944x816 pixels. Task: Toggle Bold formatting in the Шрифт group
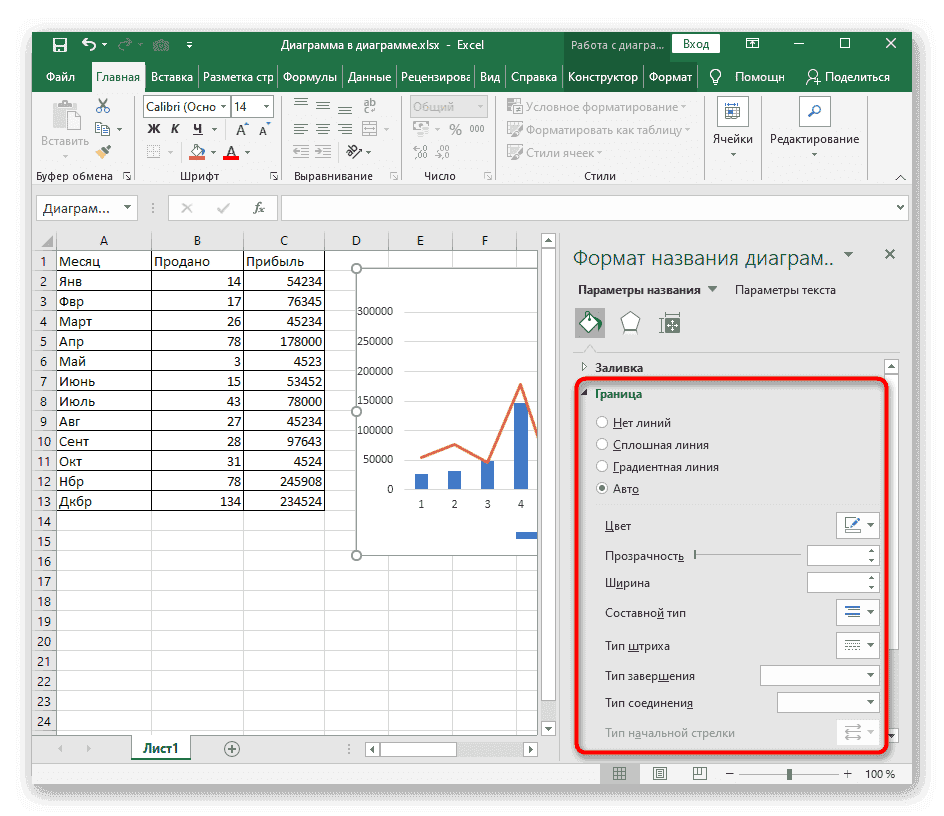(x=153, y=129)
